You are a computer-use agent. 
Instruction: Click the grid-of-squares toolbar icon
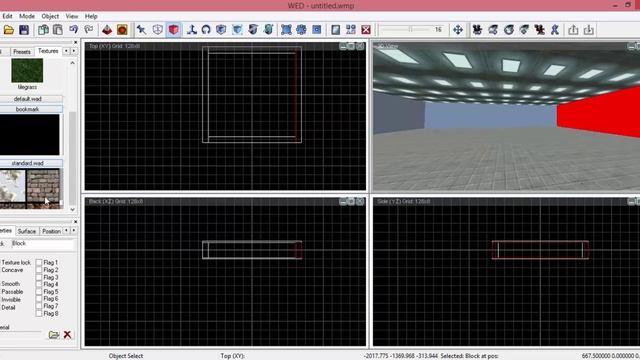pyautogui.click(x=351, y=30)
